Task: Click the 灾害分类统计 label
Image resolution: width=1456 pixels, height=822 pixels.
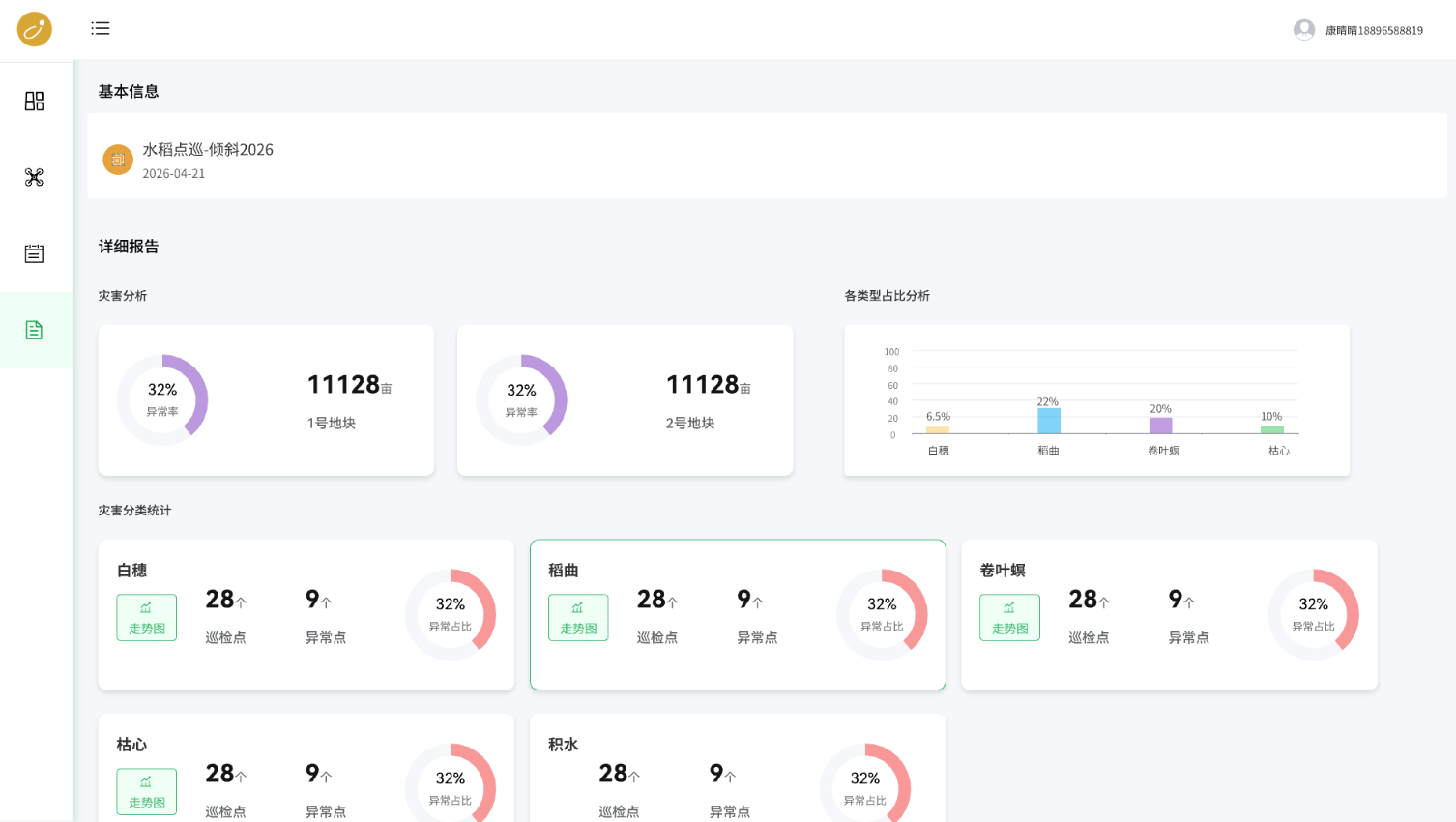Action: tap(134, 511)
